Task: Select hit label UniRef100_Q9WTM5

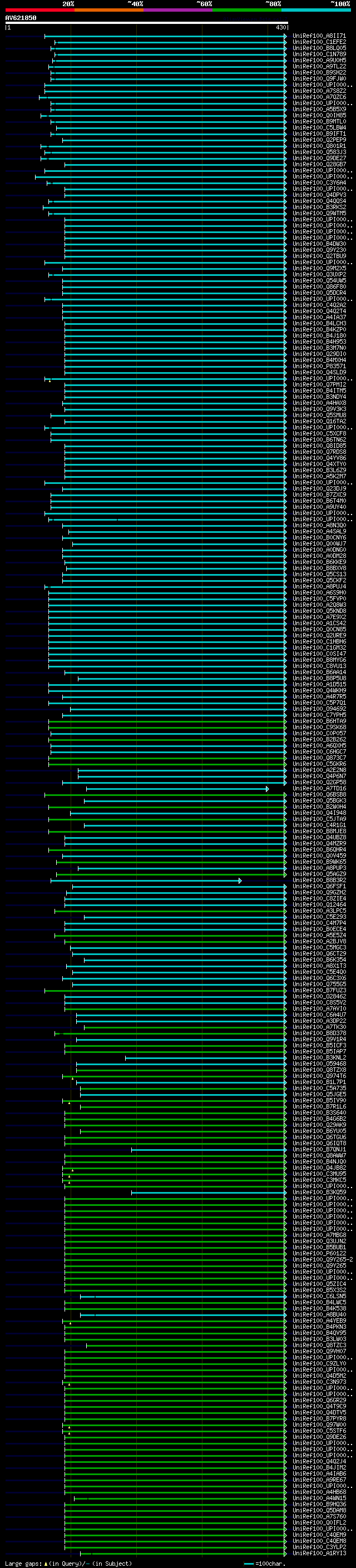Action: coord(319,214)
